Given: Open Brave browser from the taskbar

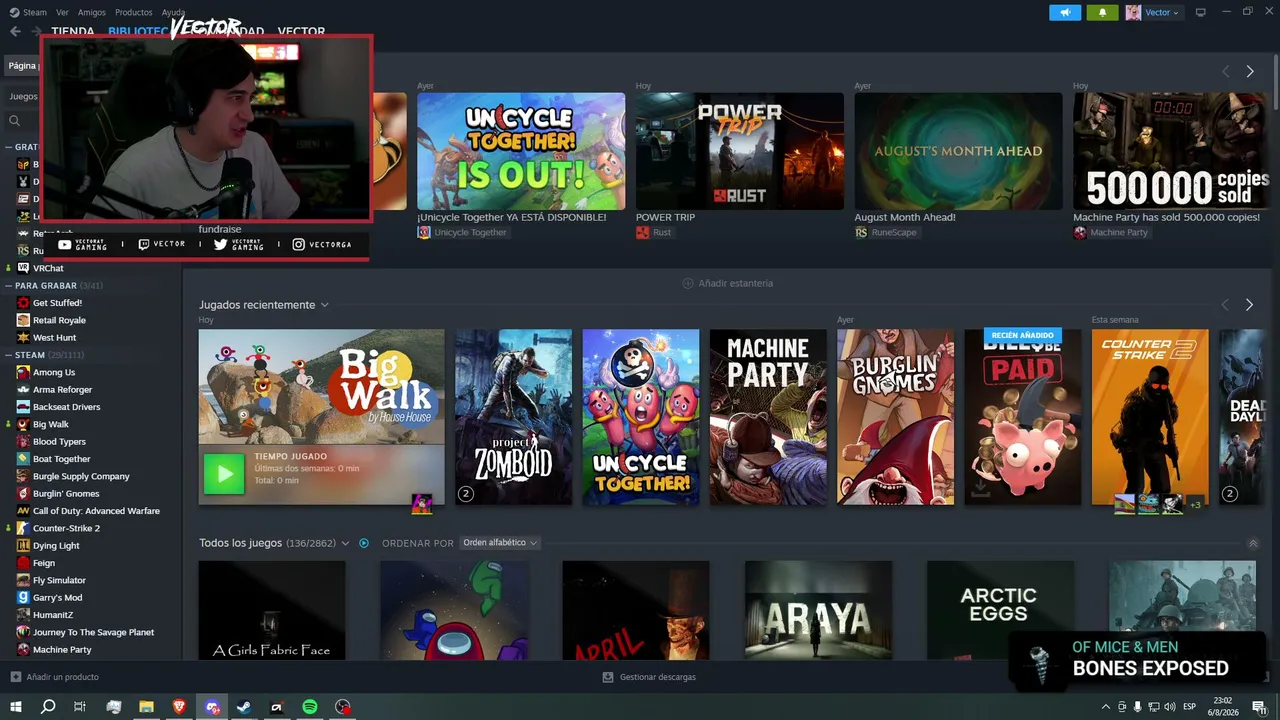Looking at the screenshot, I should [179, 707].
